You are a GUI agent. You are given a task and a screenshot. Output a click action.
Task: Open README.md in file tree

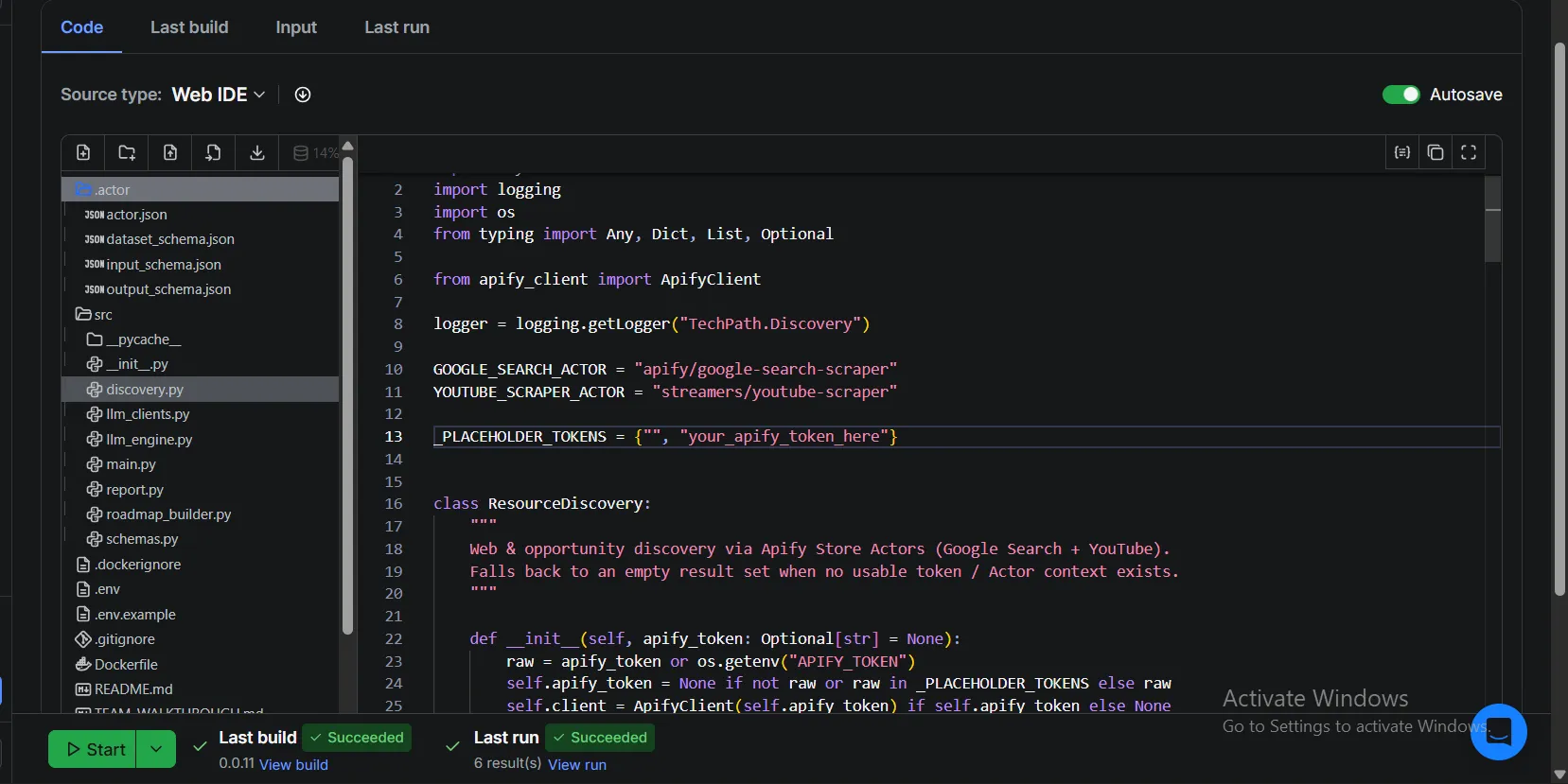coord(201,689)
